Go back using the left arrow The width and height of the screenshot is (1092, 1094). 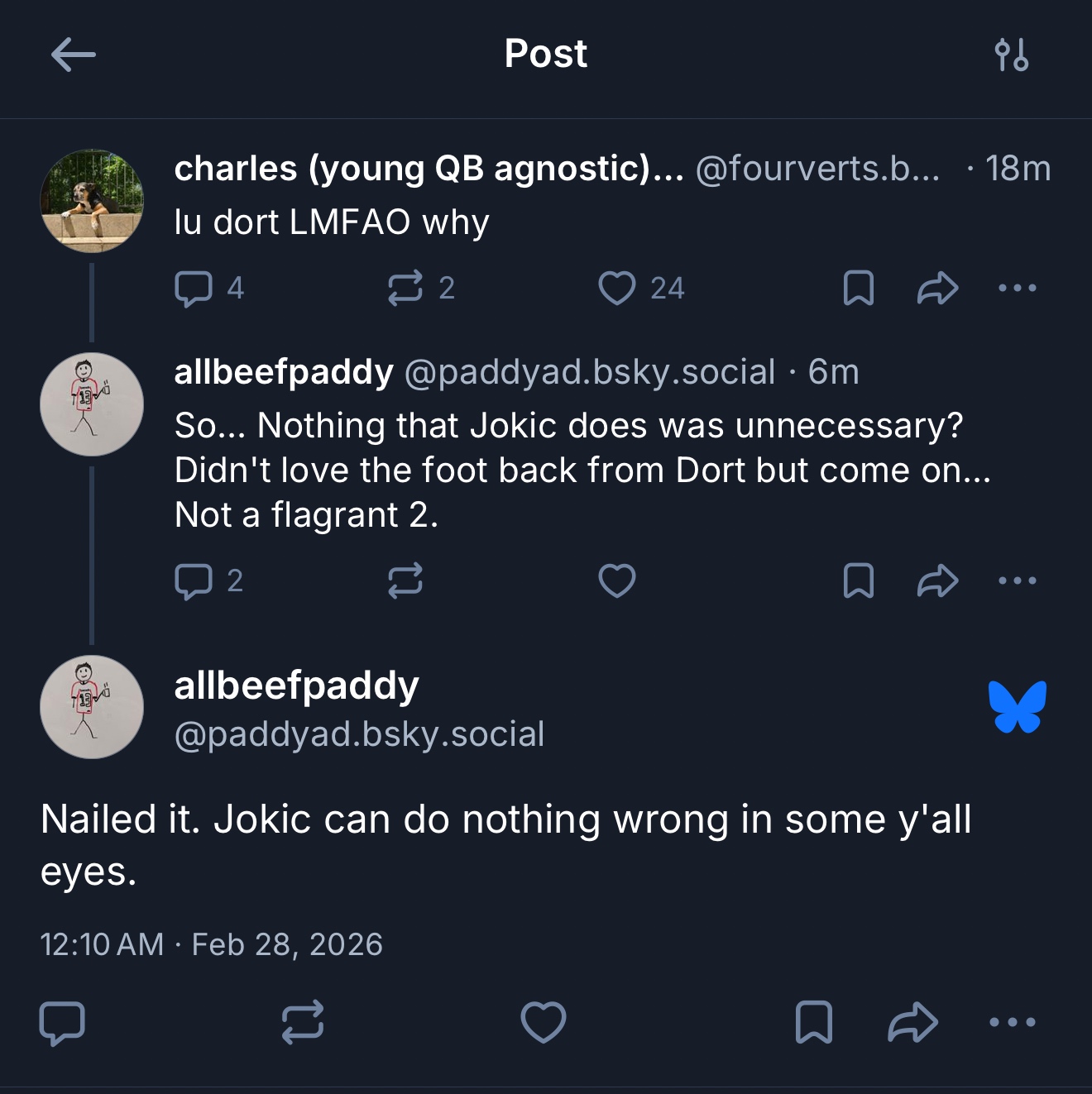tap(73, 55)
